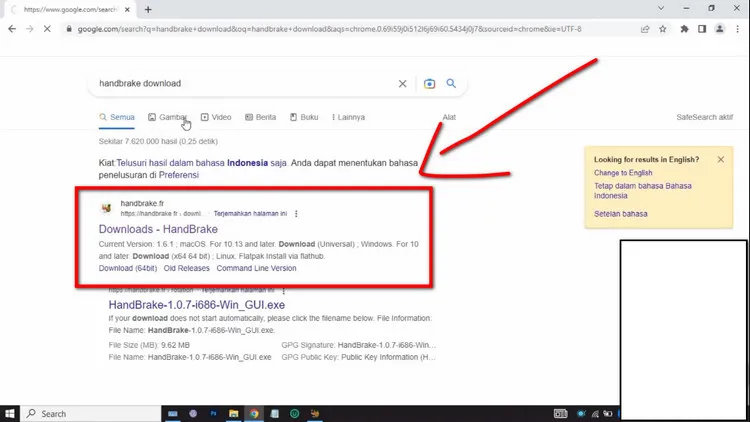The height and width of the screenshot is (422, 750).
Task: Open the Preferensi link
Action: tap(179, 175)
